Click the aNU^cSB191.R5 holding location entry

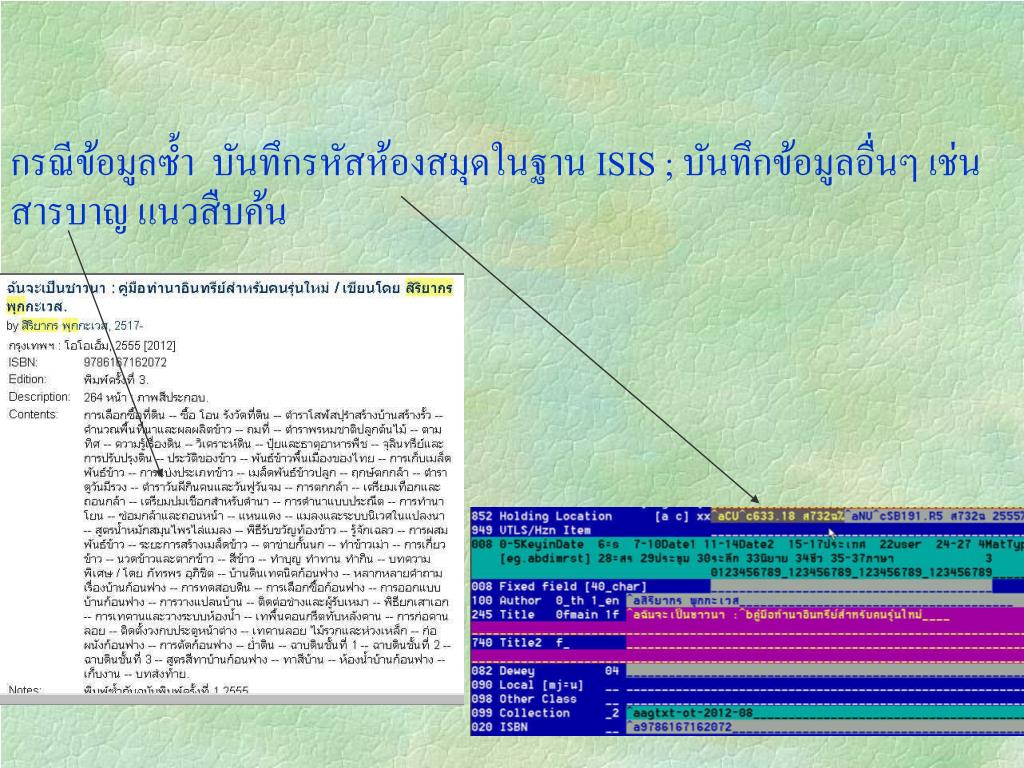click(x=935, y=516)
